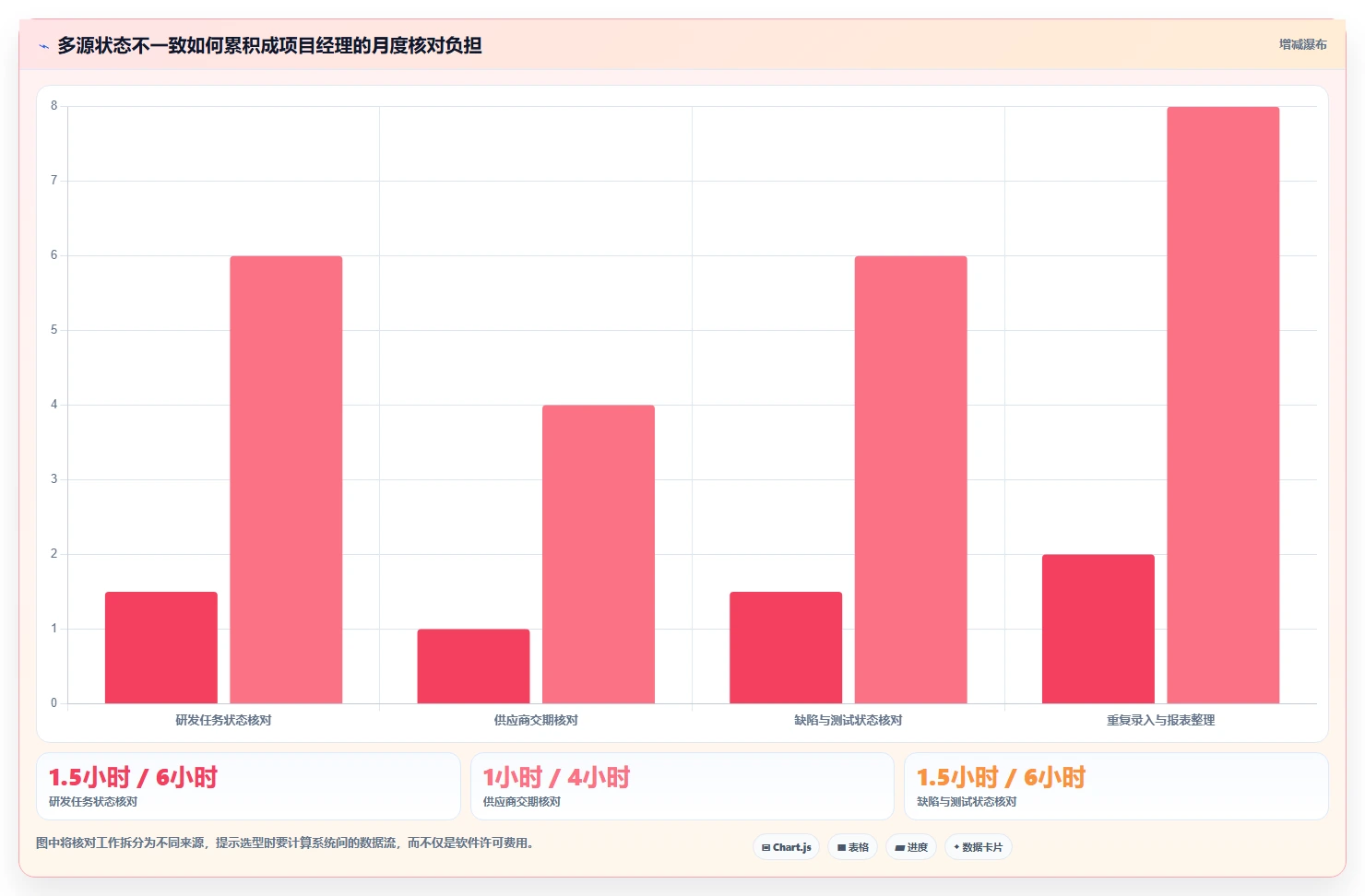The image size is (1365, 896).
Task: Click the chart title 多源状态不一致如何累积成项目经理的月度核对负担
Action: [x=269, y=45]
